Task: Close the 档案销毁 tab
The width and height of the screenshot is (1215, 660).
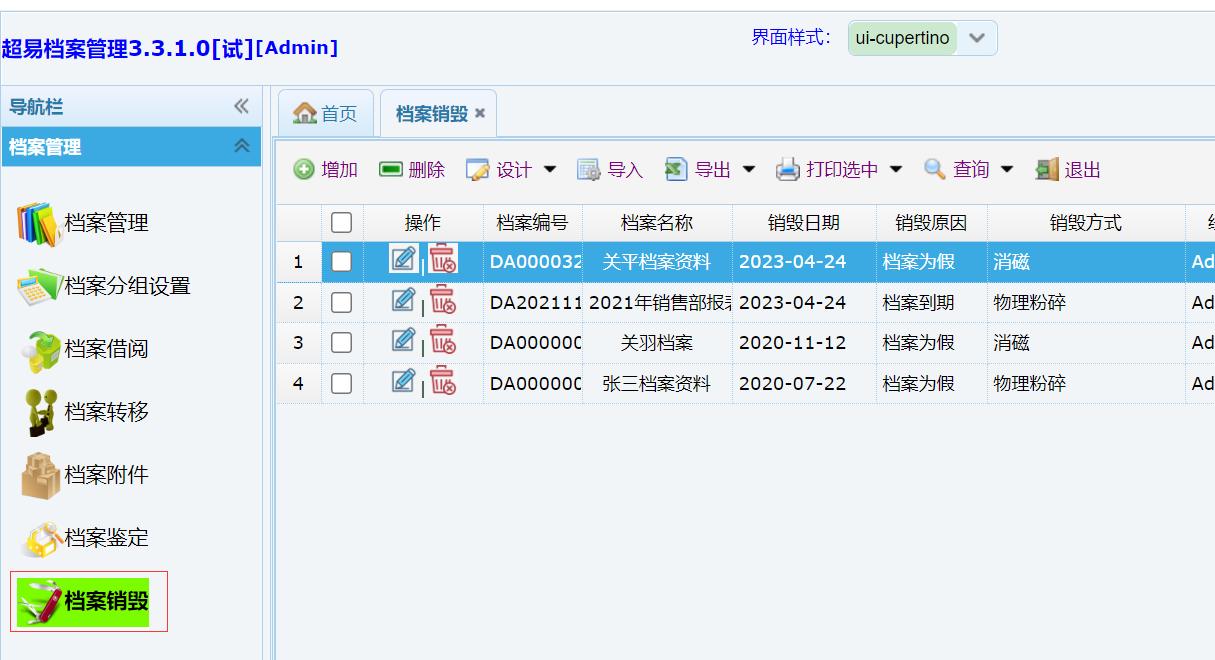Action: (x=480, y=114)
